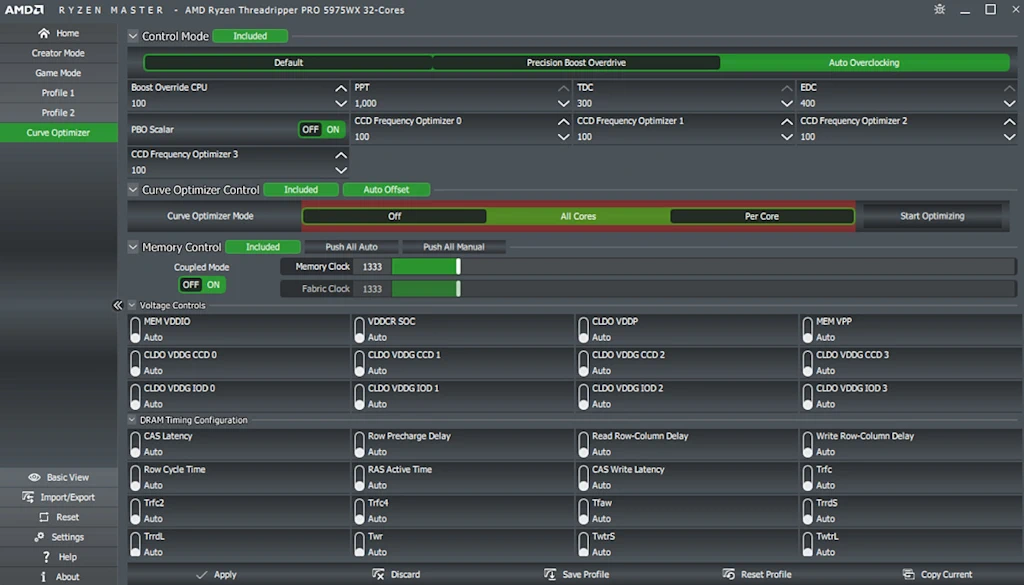Viewport: 1024px width, 585px height.
Task: Collapse the Voltage Controls section
Action: click(132, 305)
